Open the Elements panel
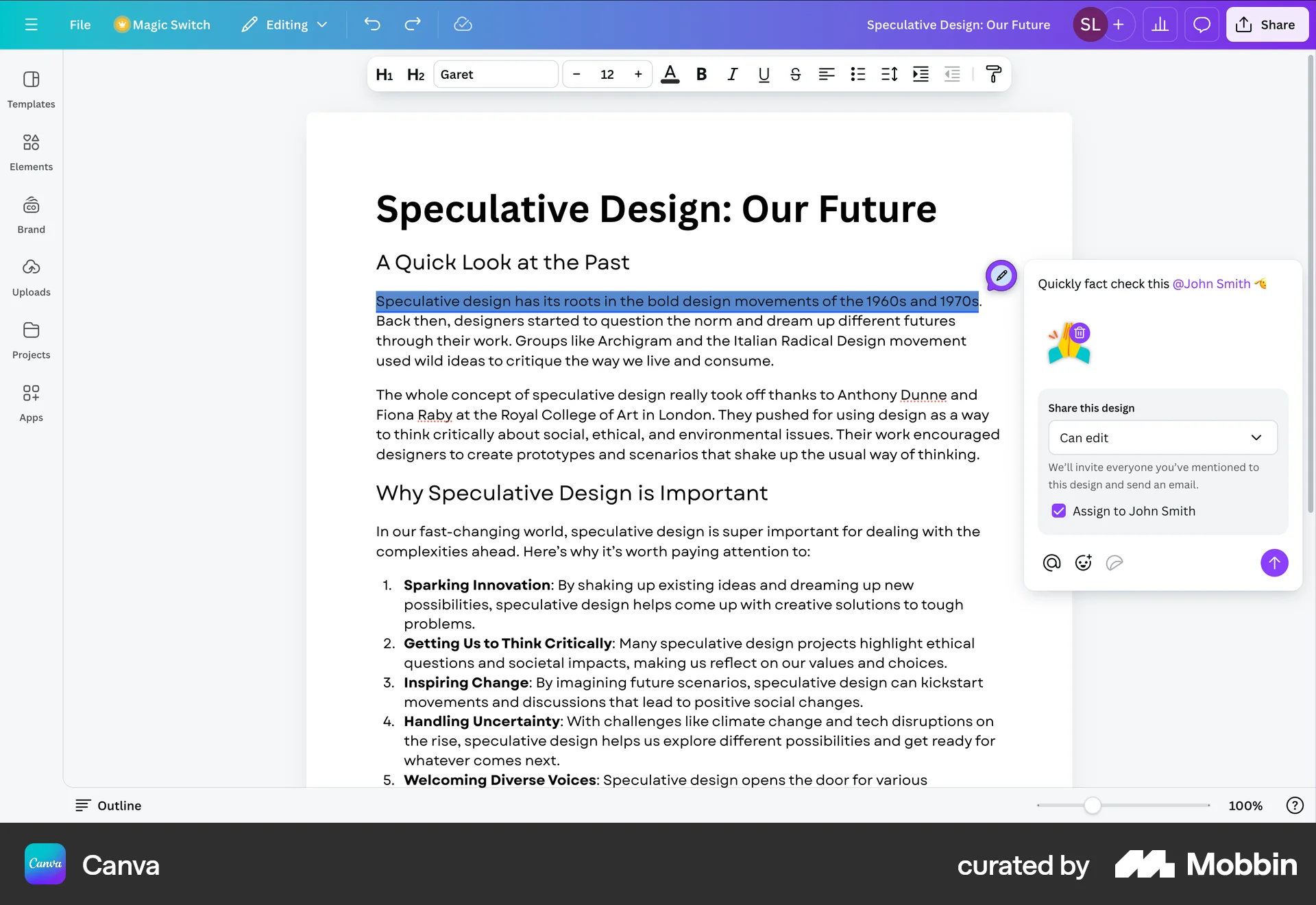Screen dimensions: 1316x905 coord(31,152)
